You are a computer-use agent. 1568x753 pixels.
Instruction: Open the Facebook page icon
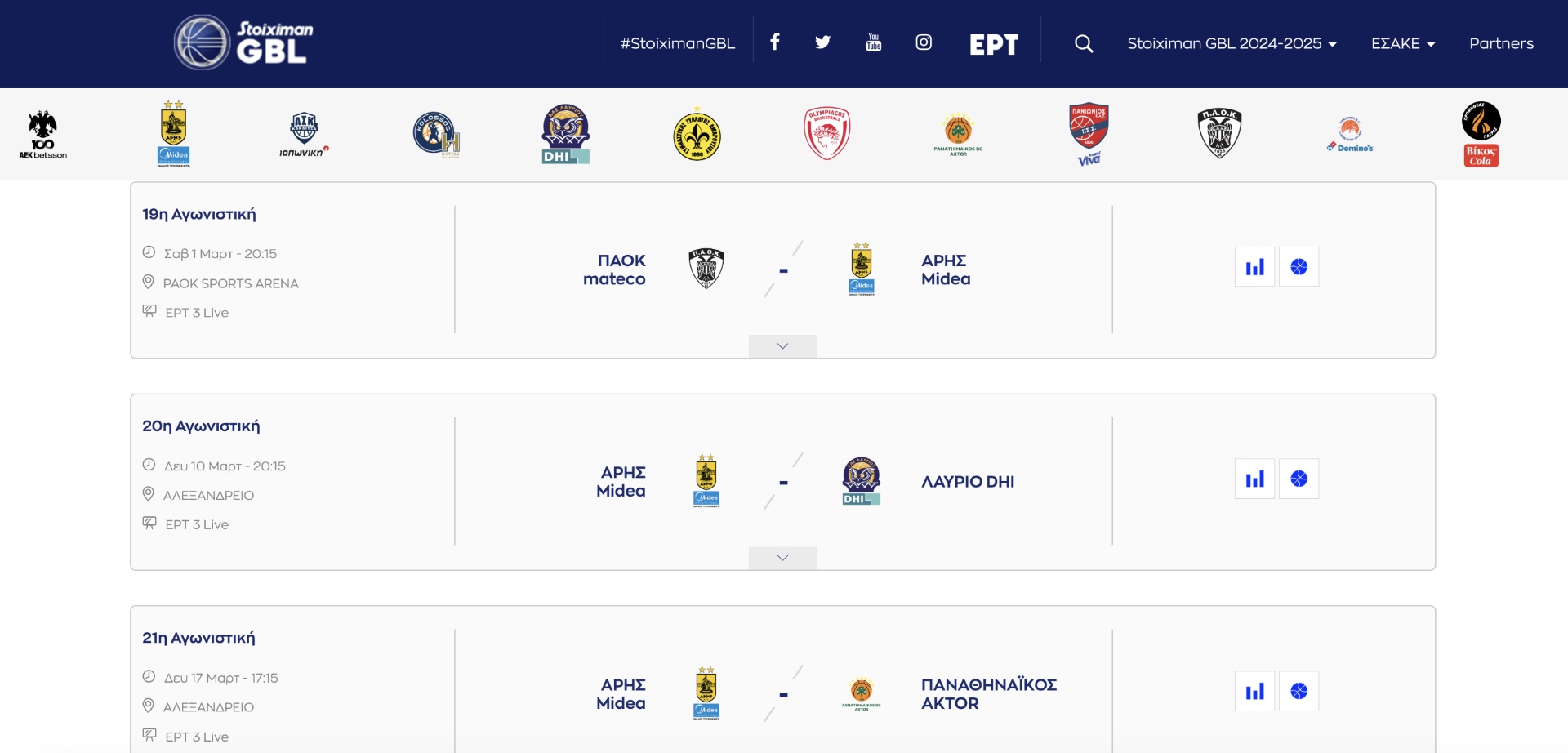tap(775, 42)
